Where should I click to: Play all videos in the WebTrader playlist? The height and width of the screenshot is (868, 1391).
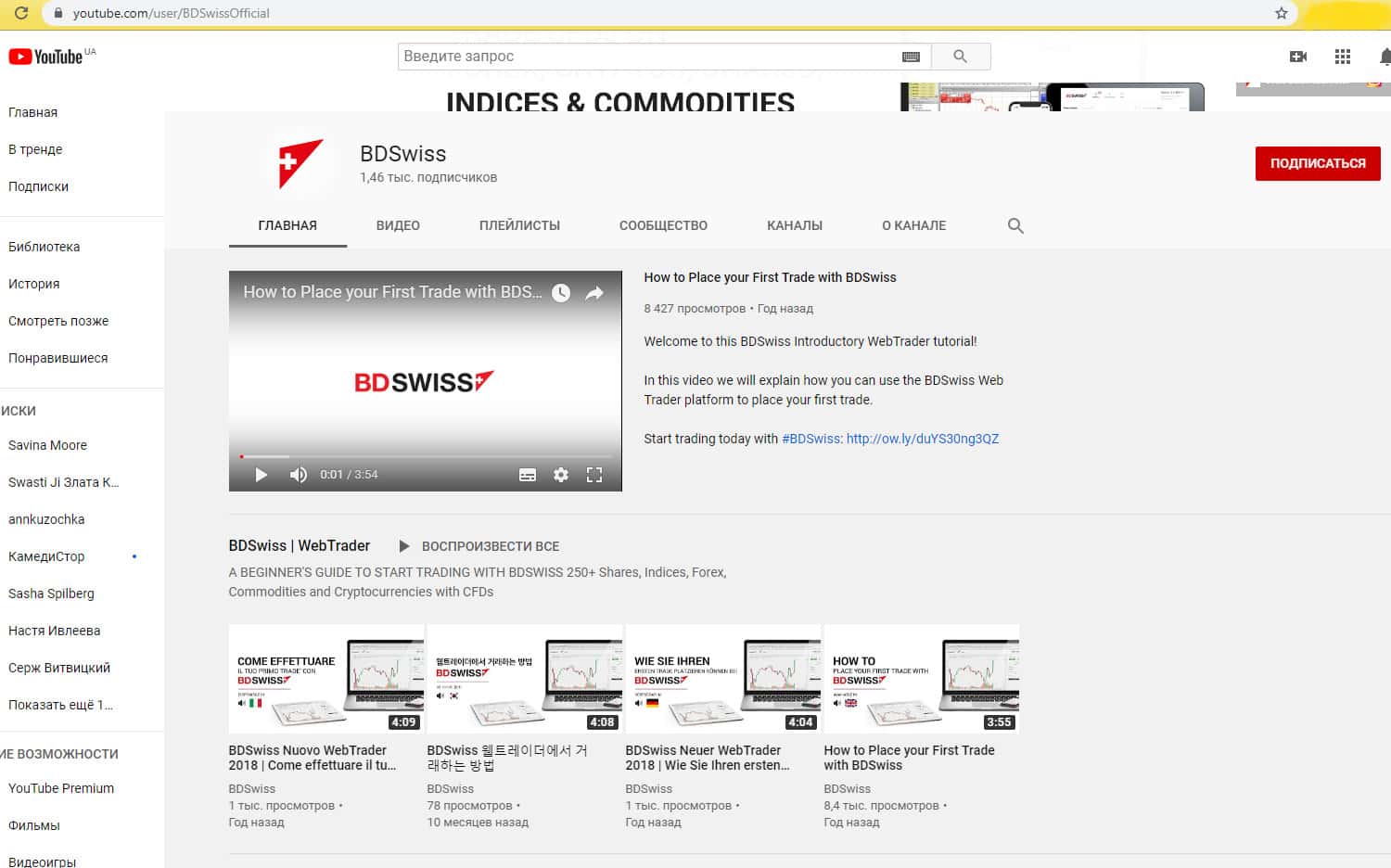tap(479, 546)
